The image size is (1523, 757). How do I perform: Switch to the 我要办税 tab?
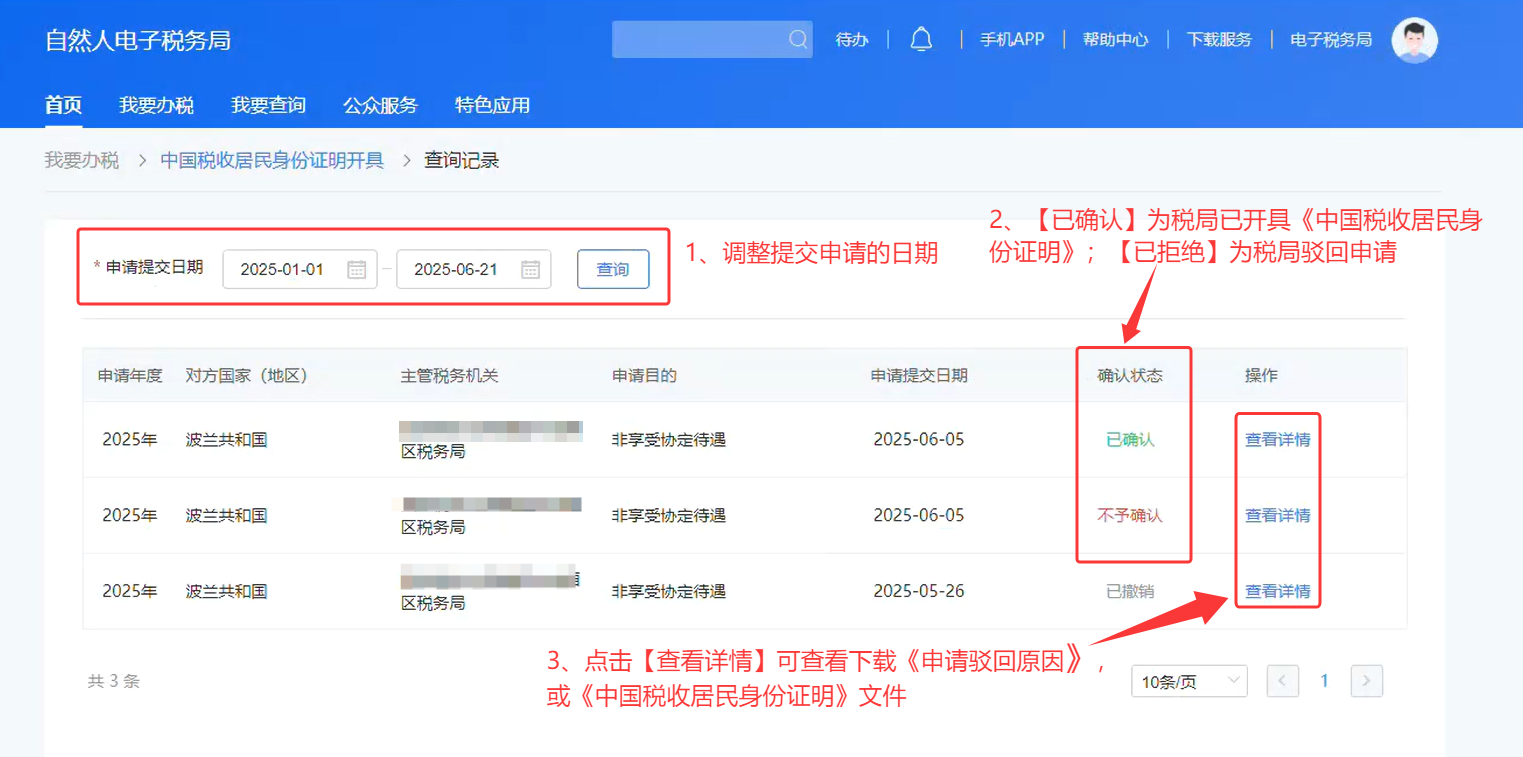click(156, 105)
